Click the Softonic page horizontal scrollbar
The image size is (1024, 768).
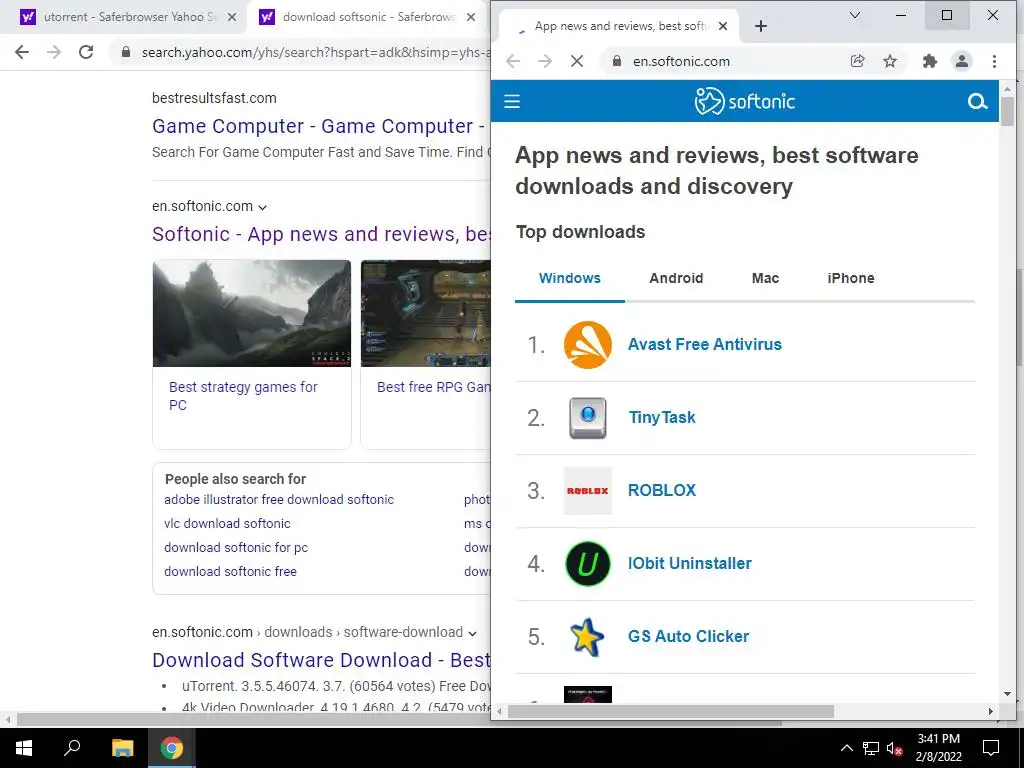(x=671, y=712)
